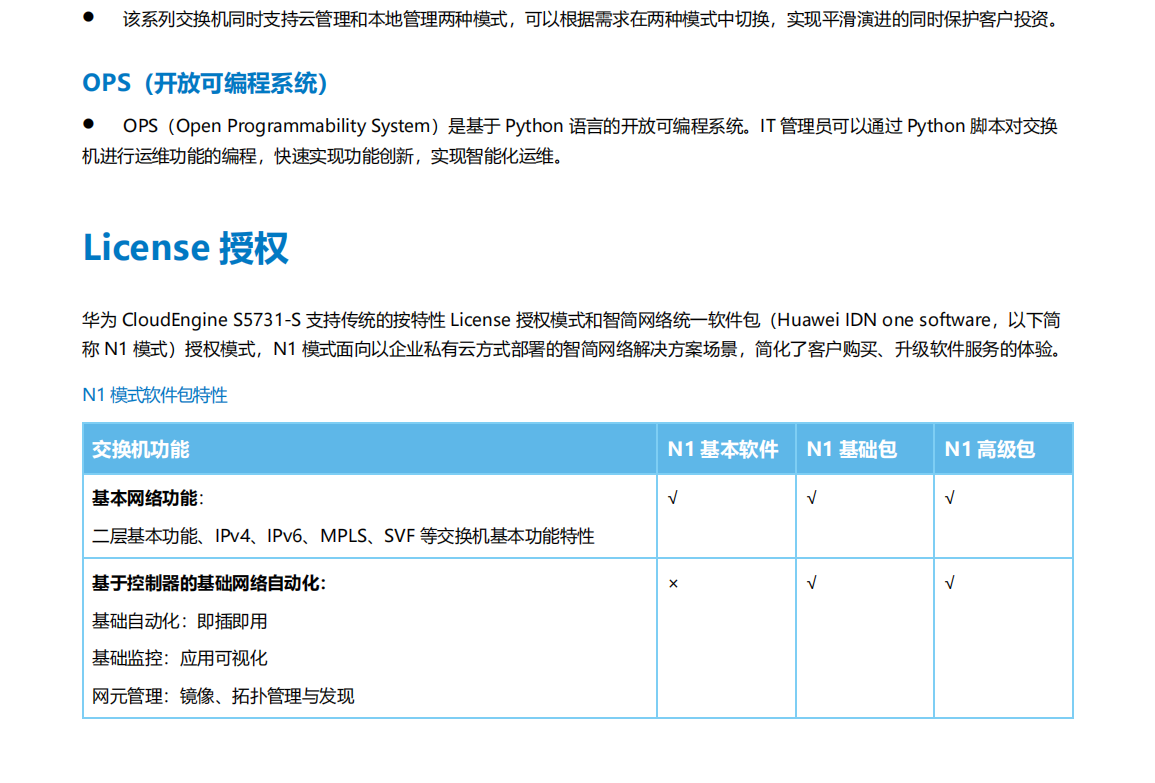Click the N1 基本软件 checkmark in 基本网络功能 row
This screenshot has height=783, width=1155.
tap(673, 498)
